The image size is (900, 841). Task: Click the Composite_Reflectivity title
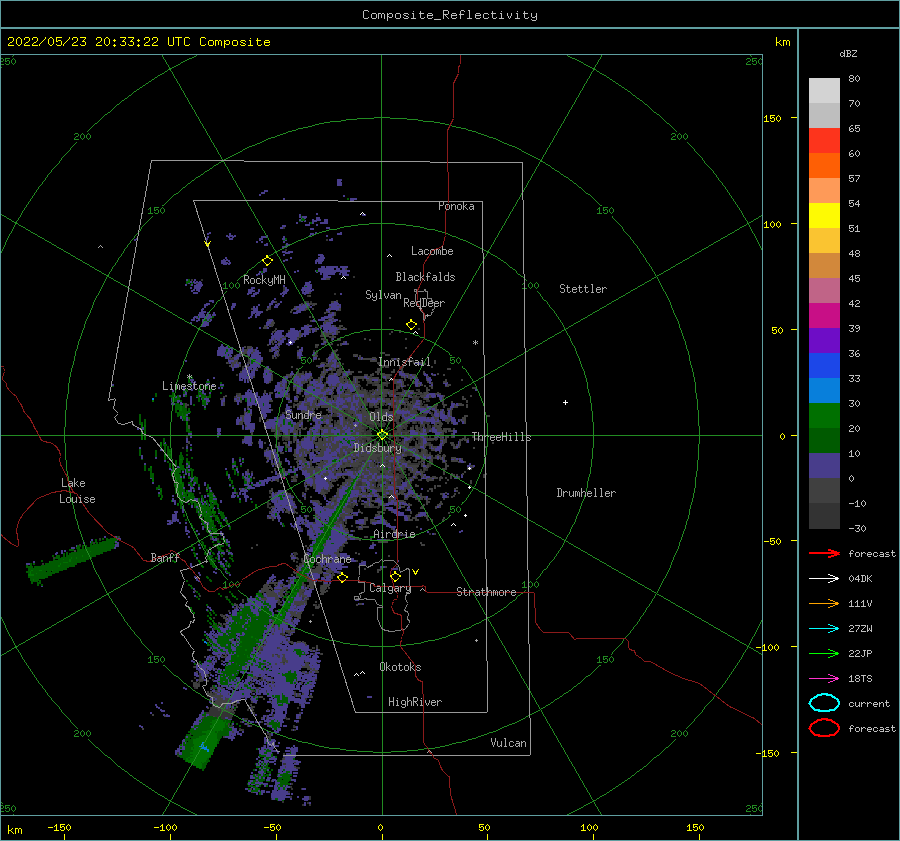coord(450,15)
